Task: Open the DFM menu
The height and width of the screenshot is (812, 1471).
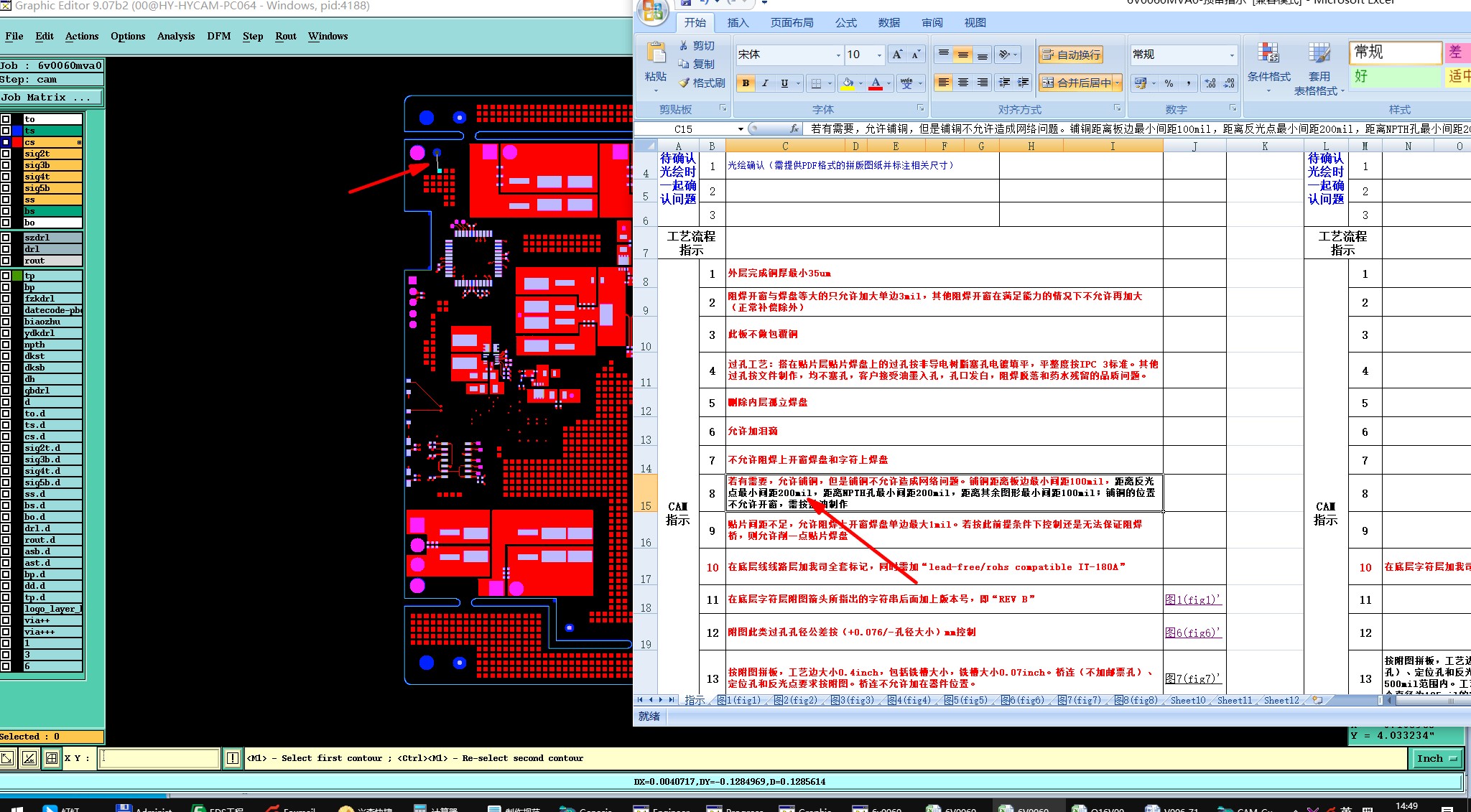Action: 218,36
